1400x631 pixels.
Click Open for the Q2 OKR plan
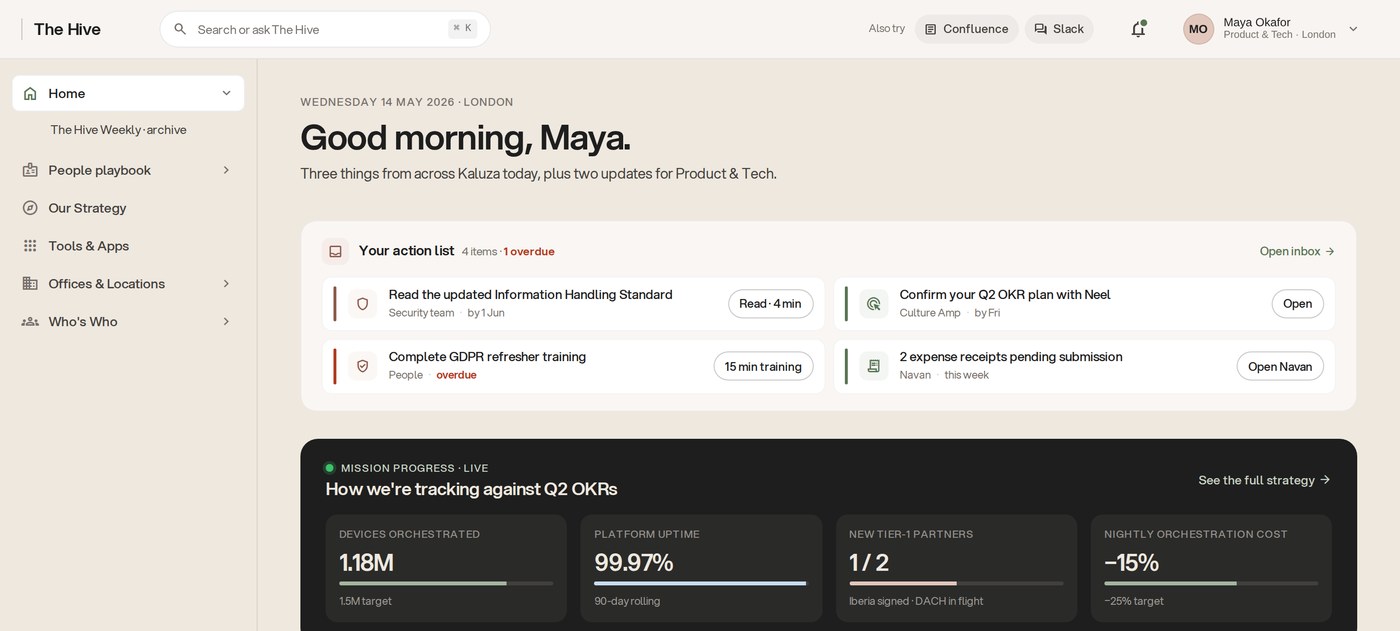pyautogui.click(x=1297, y=304)
